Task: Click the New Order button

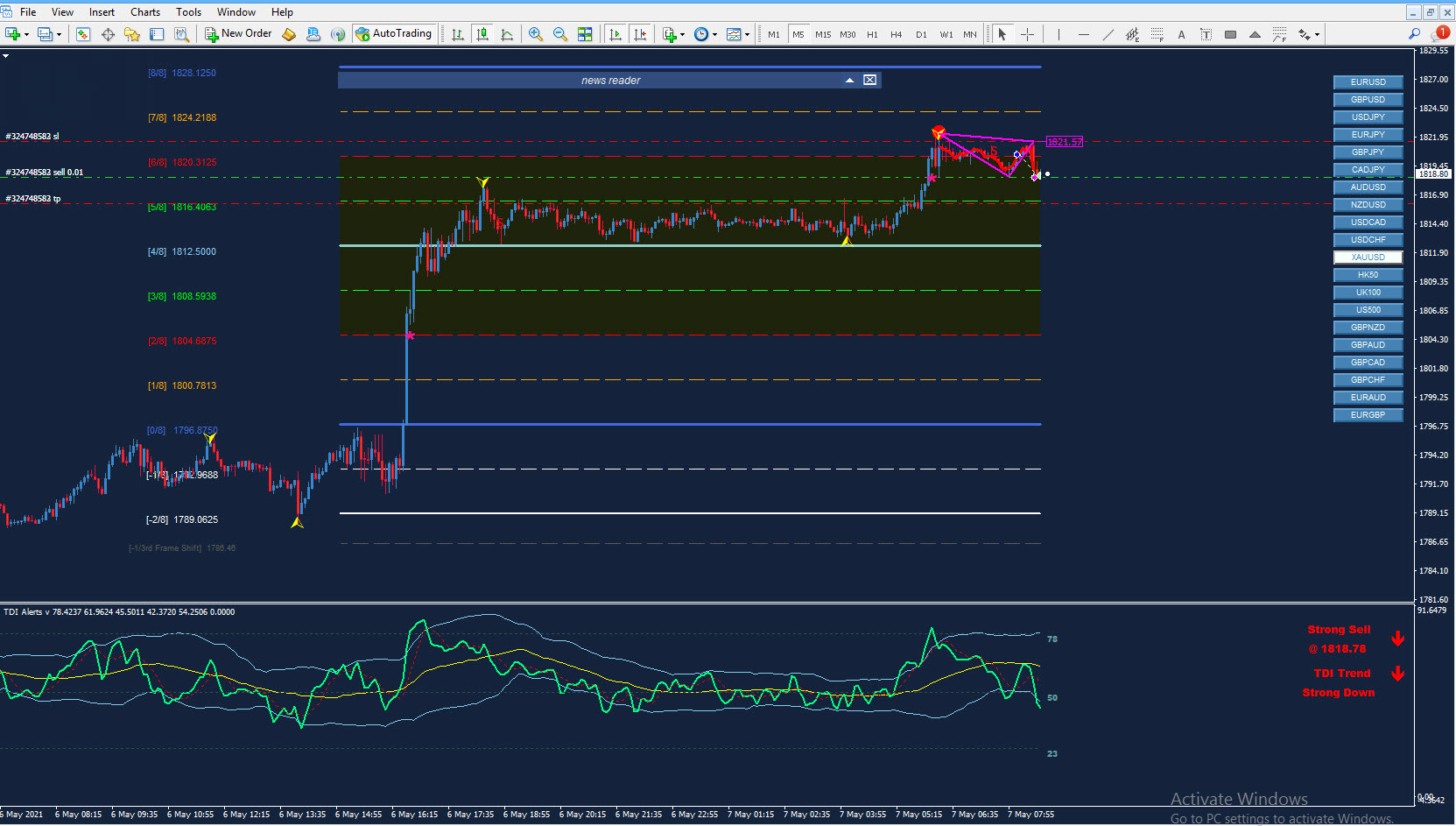Action: coord(238,33)
